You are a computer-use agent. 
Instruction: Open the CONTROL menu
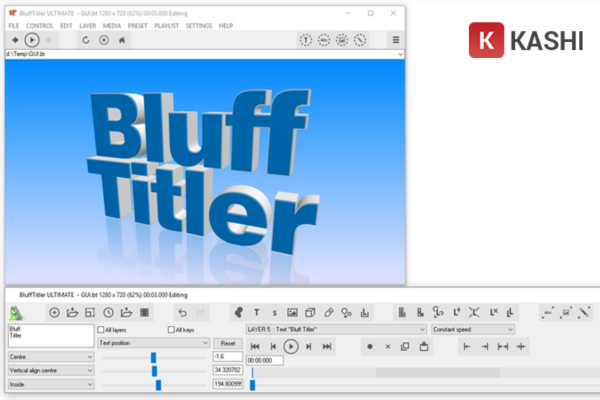(x=39, y=26)
